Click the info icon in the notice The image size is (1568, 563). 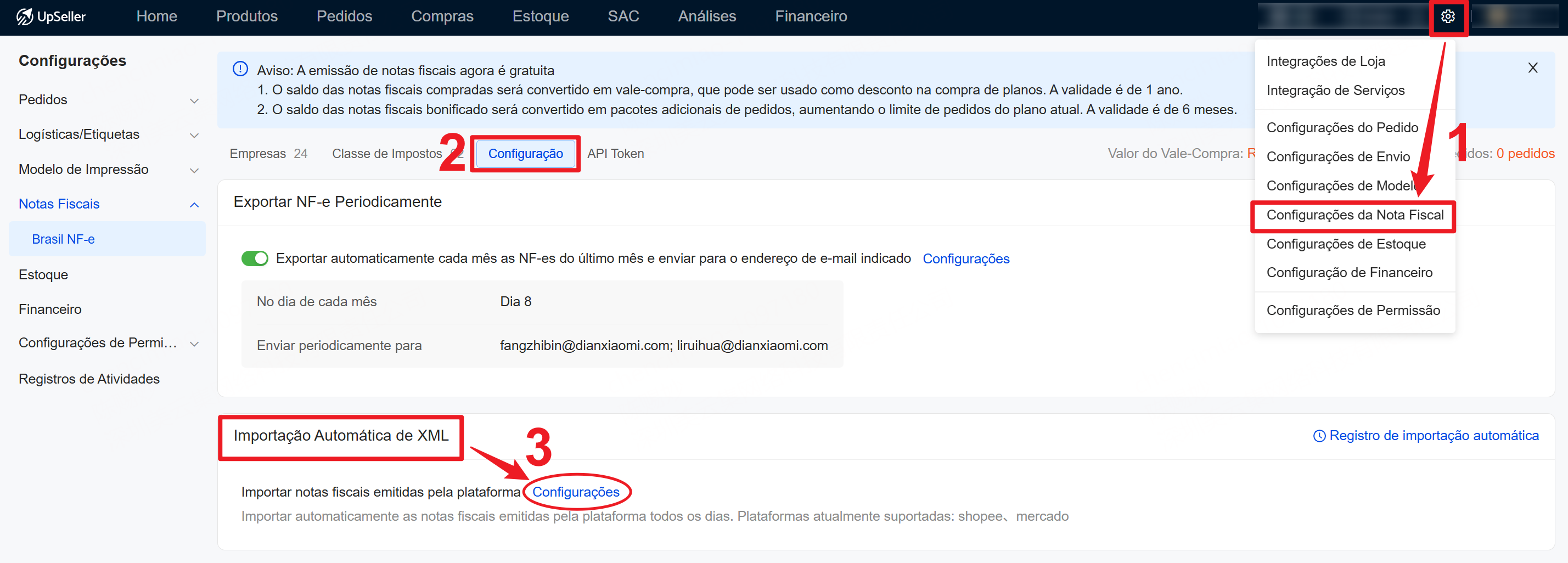[x=240, y=69]
